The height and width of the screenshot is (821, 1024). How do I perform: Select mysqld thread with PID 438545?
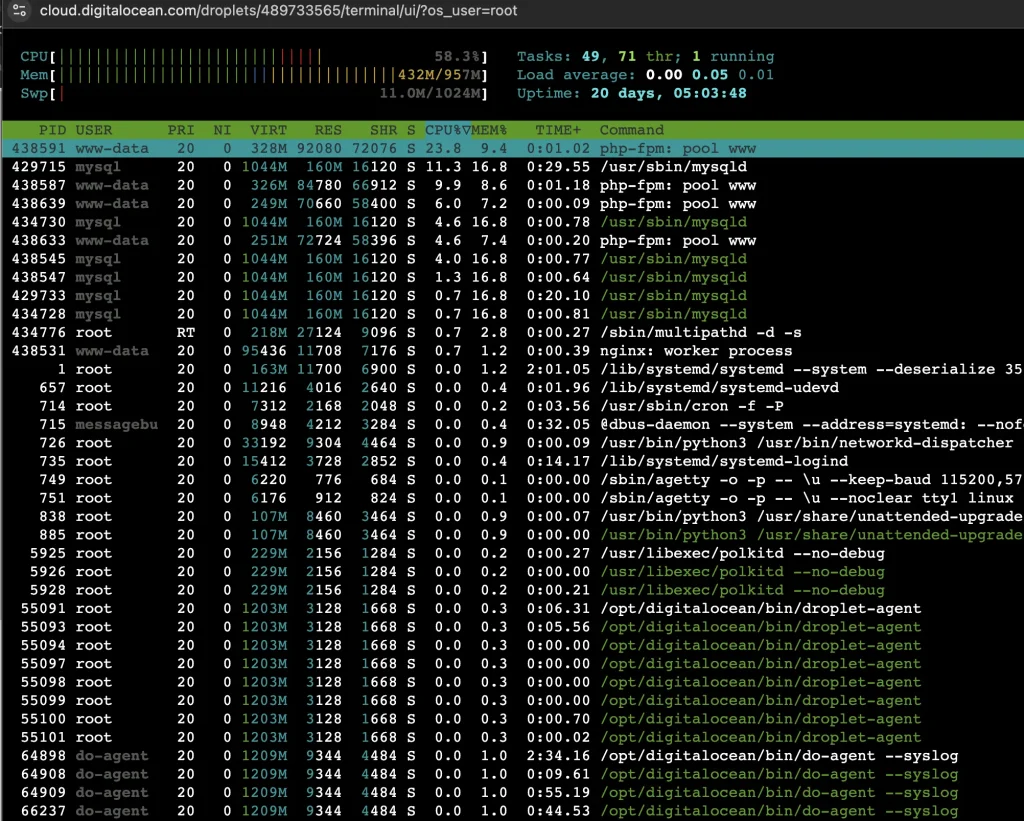[x=512, y=259]
